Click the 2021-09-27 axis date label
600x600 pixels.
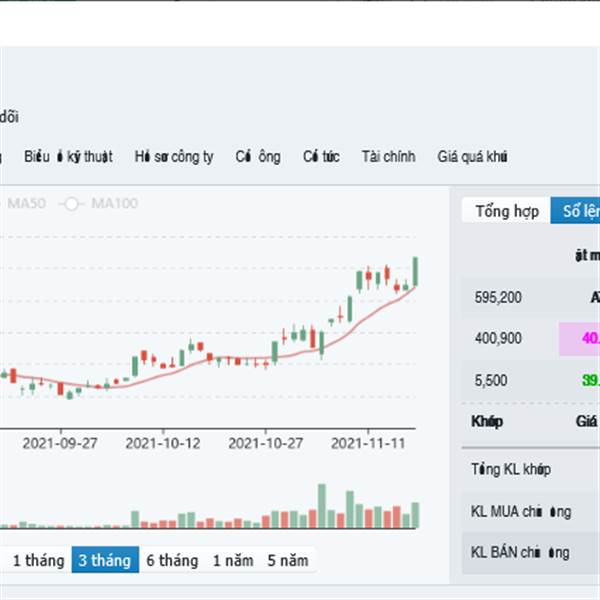(60, 443)
